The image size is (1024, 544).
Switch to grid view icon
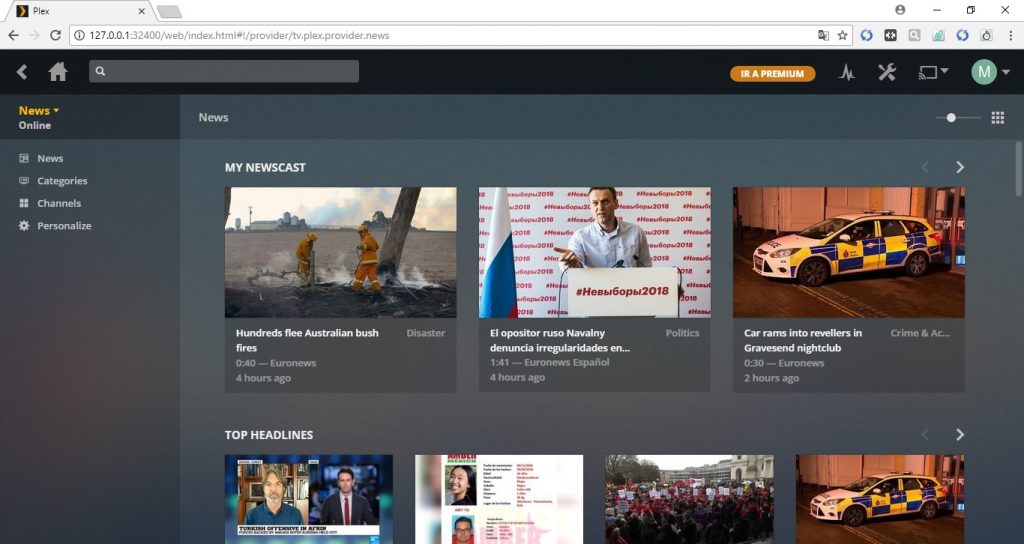pyautogui.click(x=997, y=118)
